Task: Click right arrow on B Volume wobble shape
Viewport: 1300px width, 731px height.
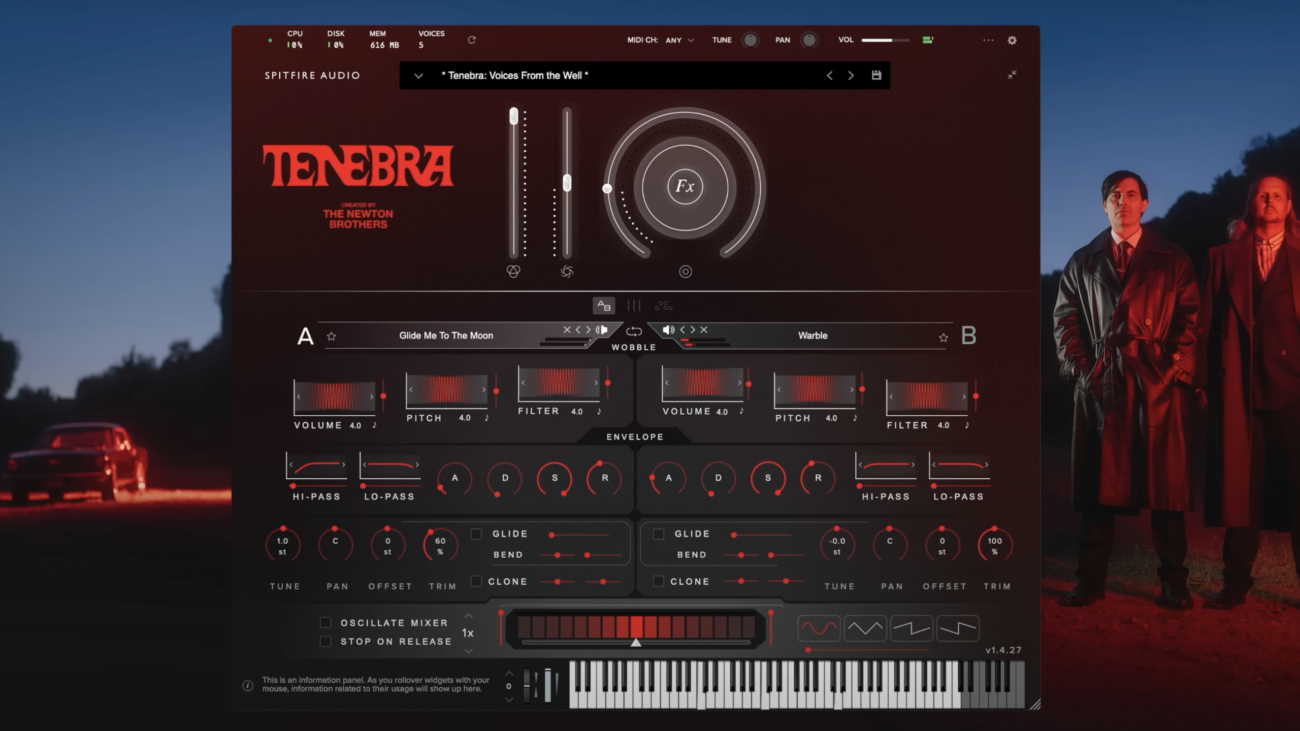Action: coord(740,383)
